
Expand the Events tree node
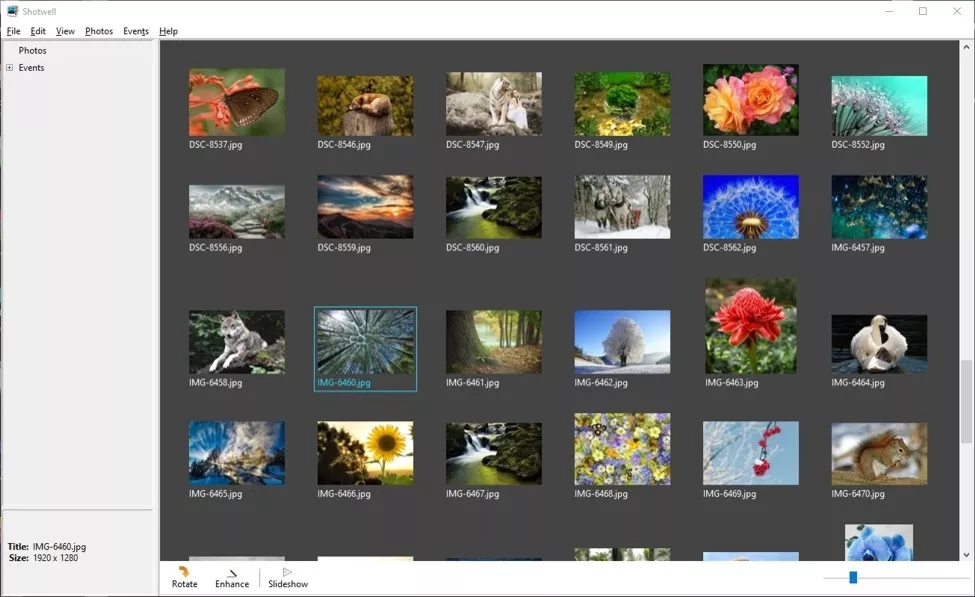tap(10, 68)
